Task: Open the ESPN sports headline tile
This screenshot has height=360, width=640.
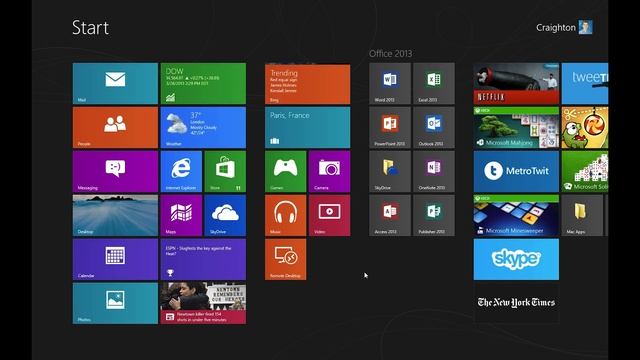Action: point(203,260)
